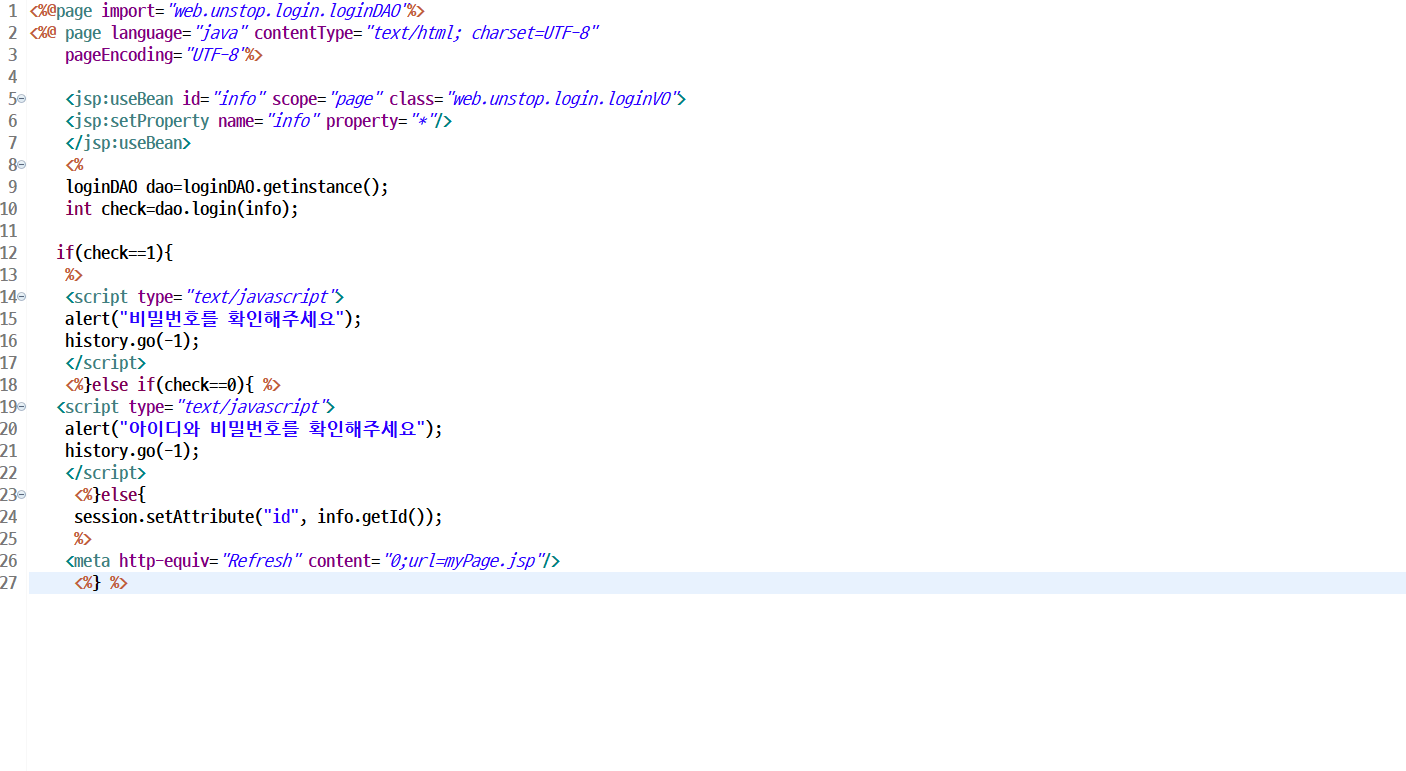Screen dimensions: 1406x771
Task: Click session.setAttribute line 24
Action: click(x=258, y=517)
